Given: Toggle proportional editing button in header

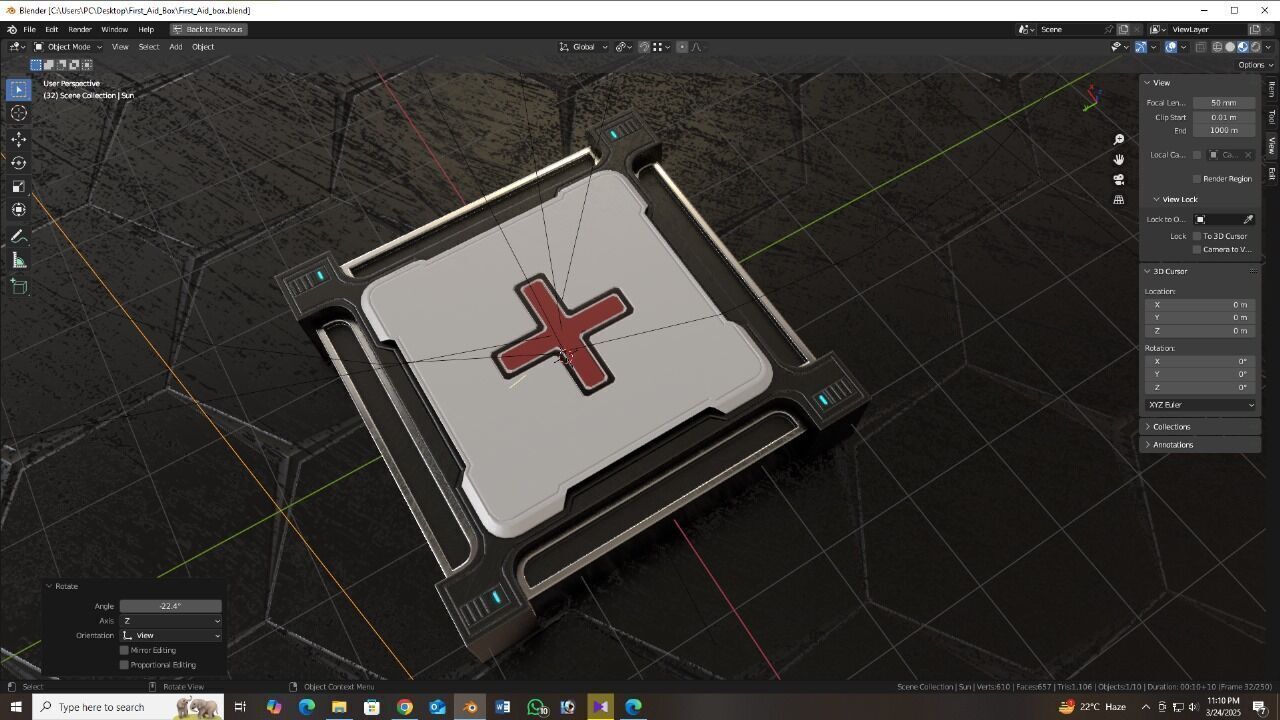Looking at the screenshot, I should pyautogui.click(x=682, y=47).
